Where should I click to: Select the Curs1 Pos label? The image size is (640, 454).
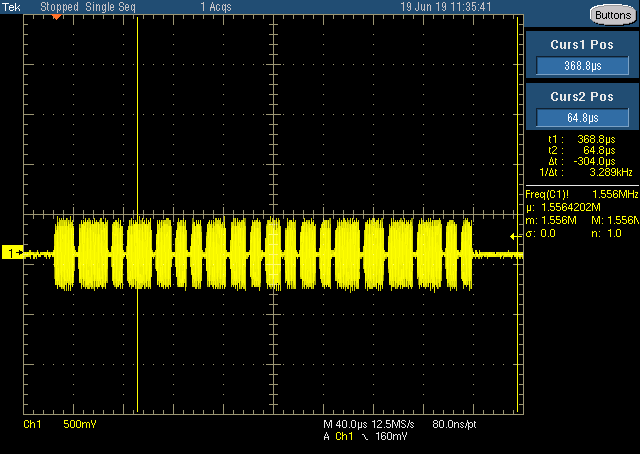coord(581,44)
